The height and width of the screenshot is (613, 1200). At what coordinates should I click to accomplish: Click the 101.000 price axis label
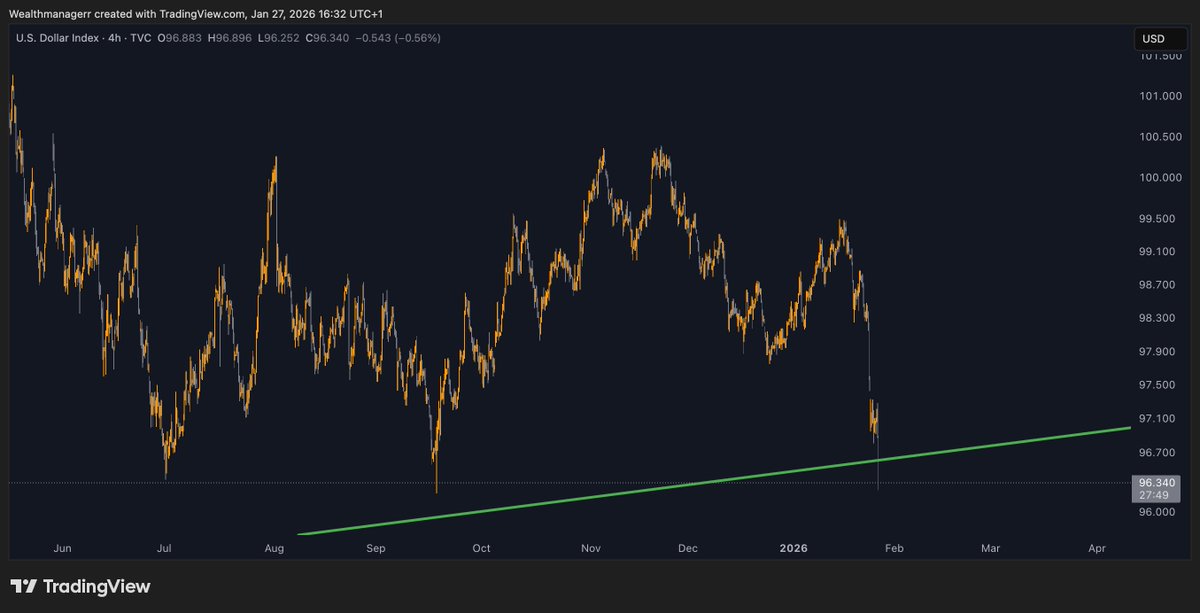1160,97
